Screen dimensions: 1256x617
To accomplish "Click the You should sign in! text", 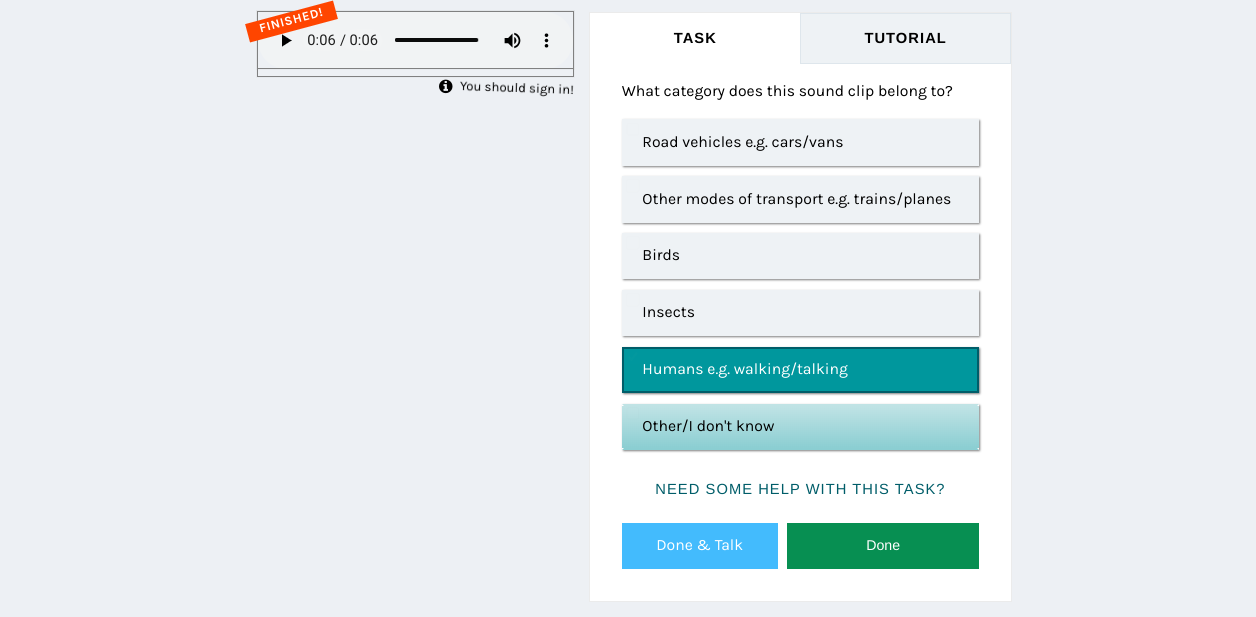I will pyautogui.click(x=517, y=88).
